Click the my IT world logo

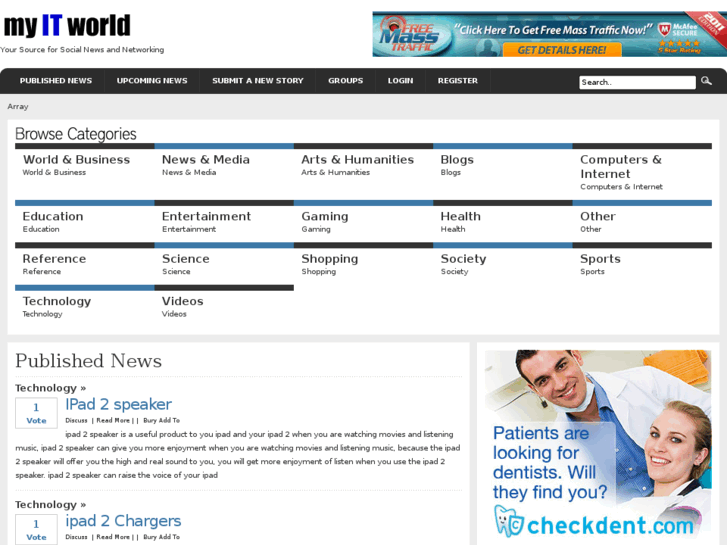click(67, 26)
